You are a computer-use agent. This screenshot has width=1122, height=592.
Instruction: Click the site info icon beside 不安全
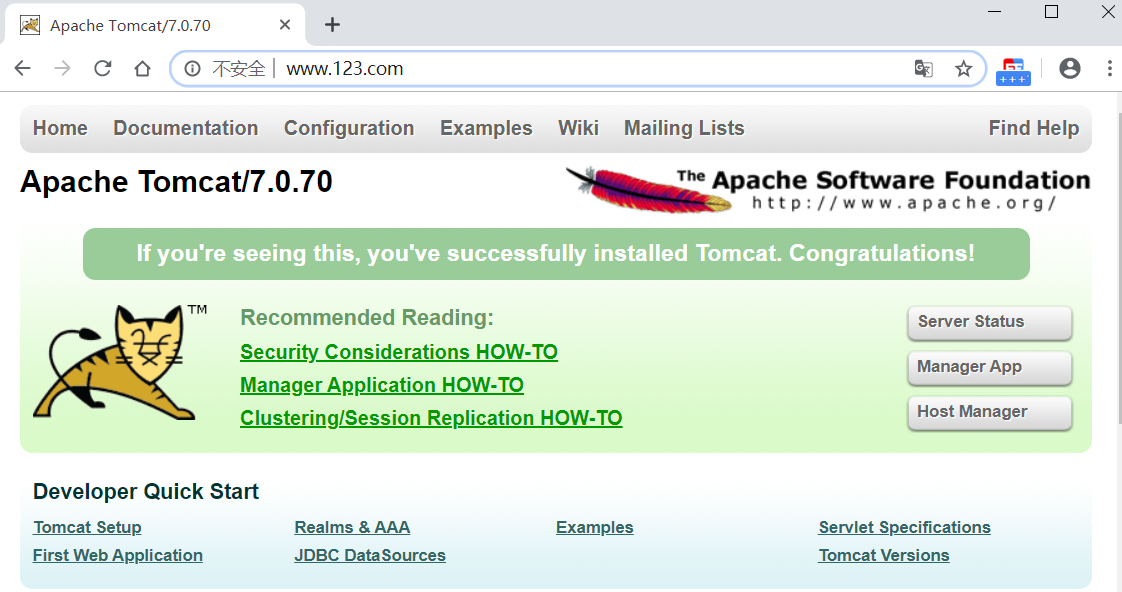point(192,69)
